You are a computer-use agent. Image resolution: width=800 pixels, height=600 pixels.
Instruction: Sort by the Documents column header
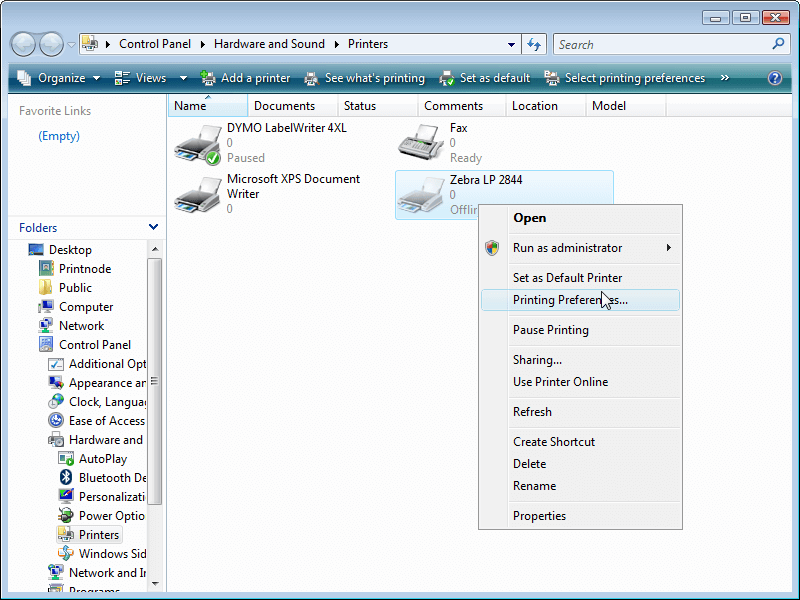pos(293,106)
